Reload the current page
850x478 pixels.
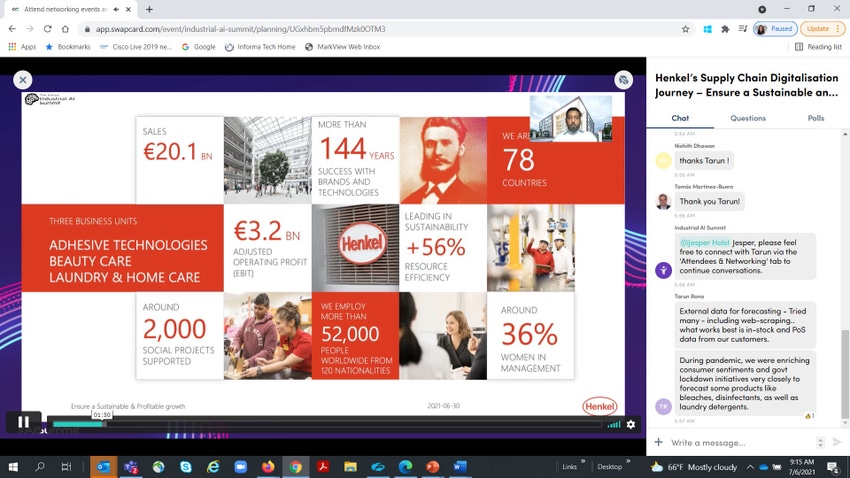48,29
